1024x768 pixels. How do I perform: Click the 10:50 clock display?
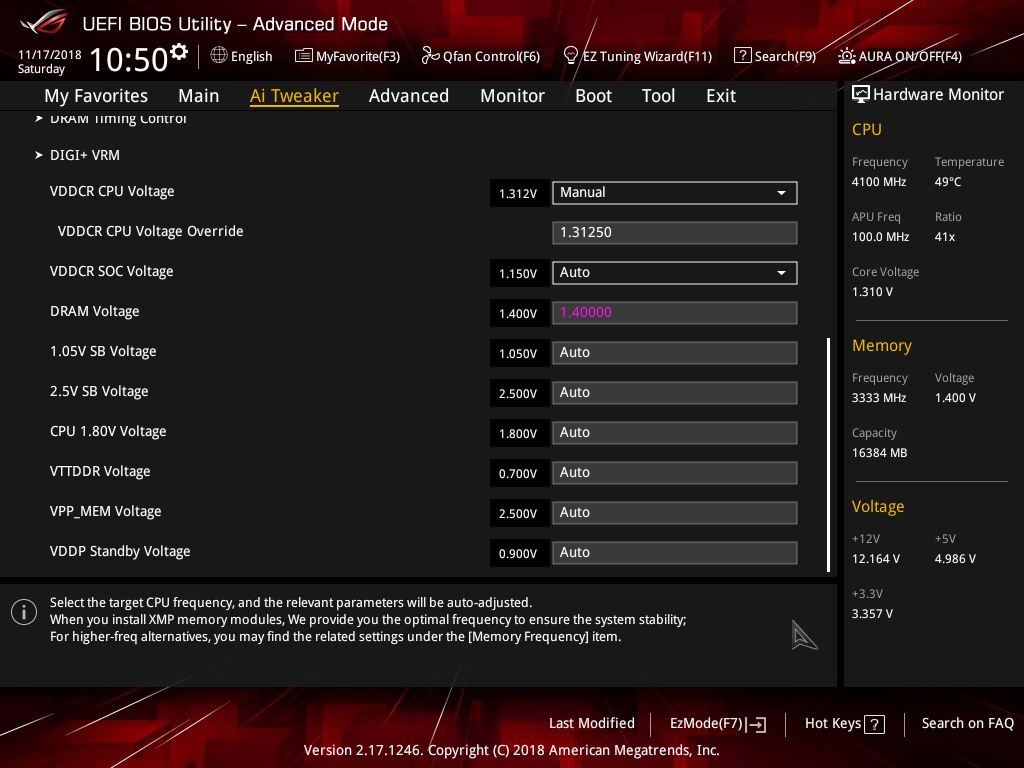point(129,59)
